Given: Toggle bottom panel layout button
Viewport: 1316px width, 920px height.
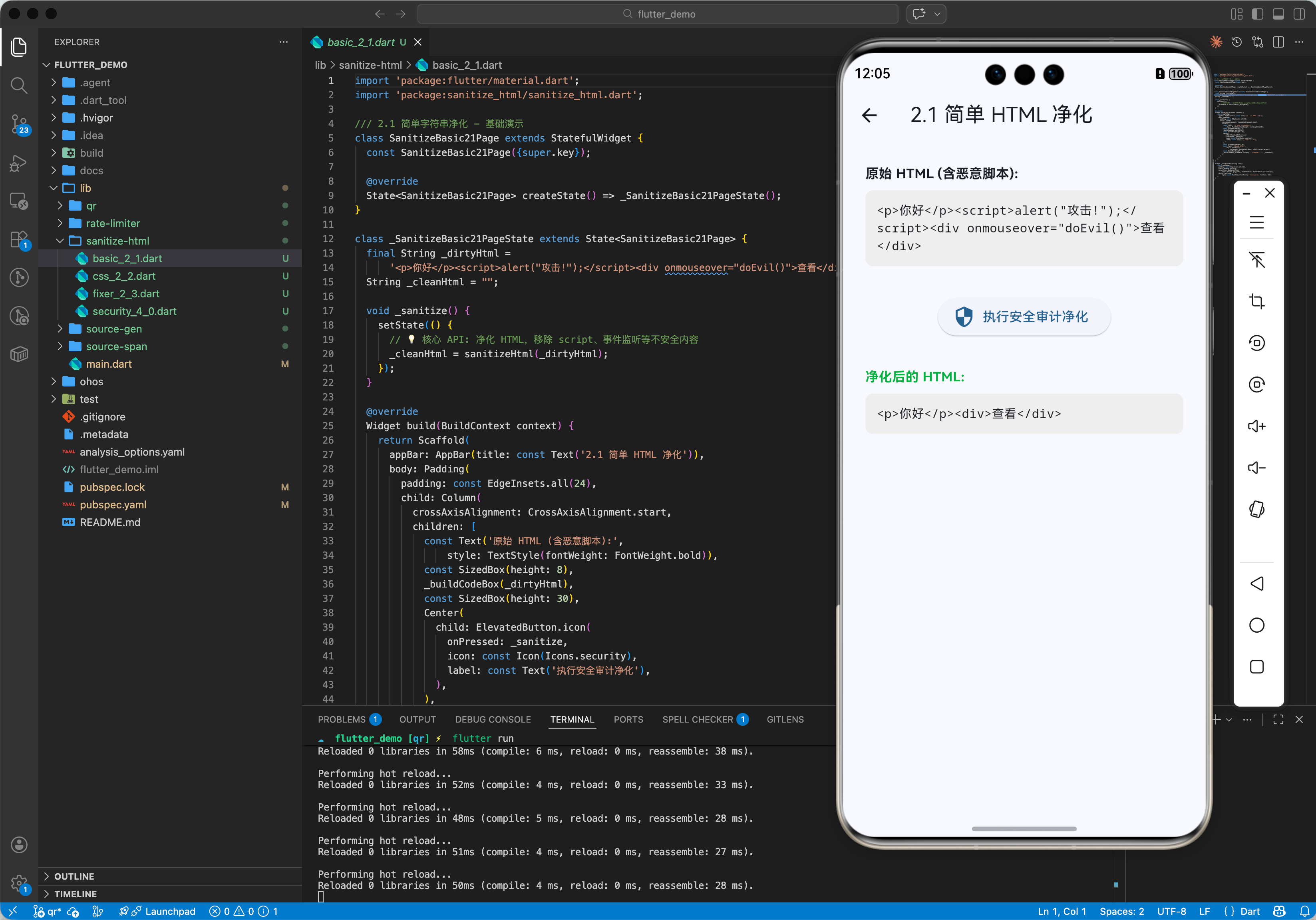Looking at the screenshot, I should tap(1278, 14).
